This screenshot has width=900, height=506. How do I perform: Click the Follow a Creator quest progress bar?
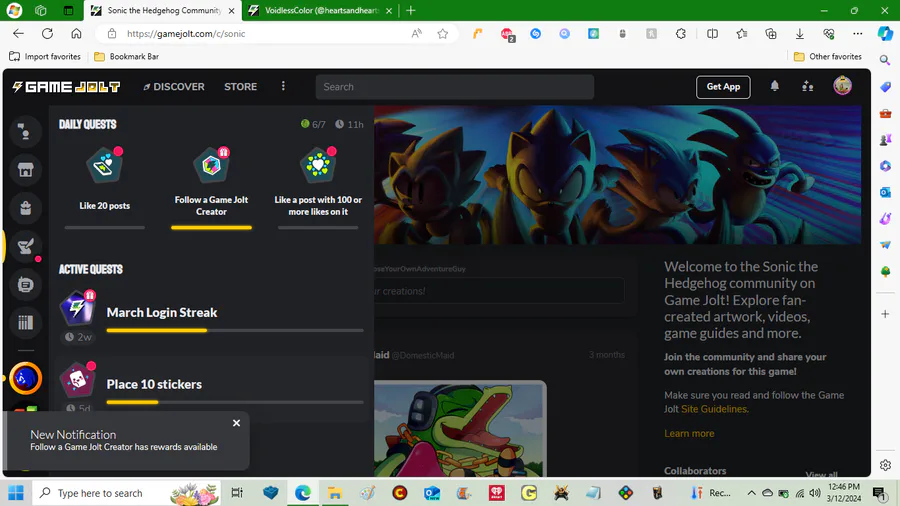(211, 228)
